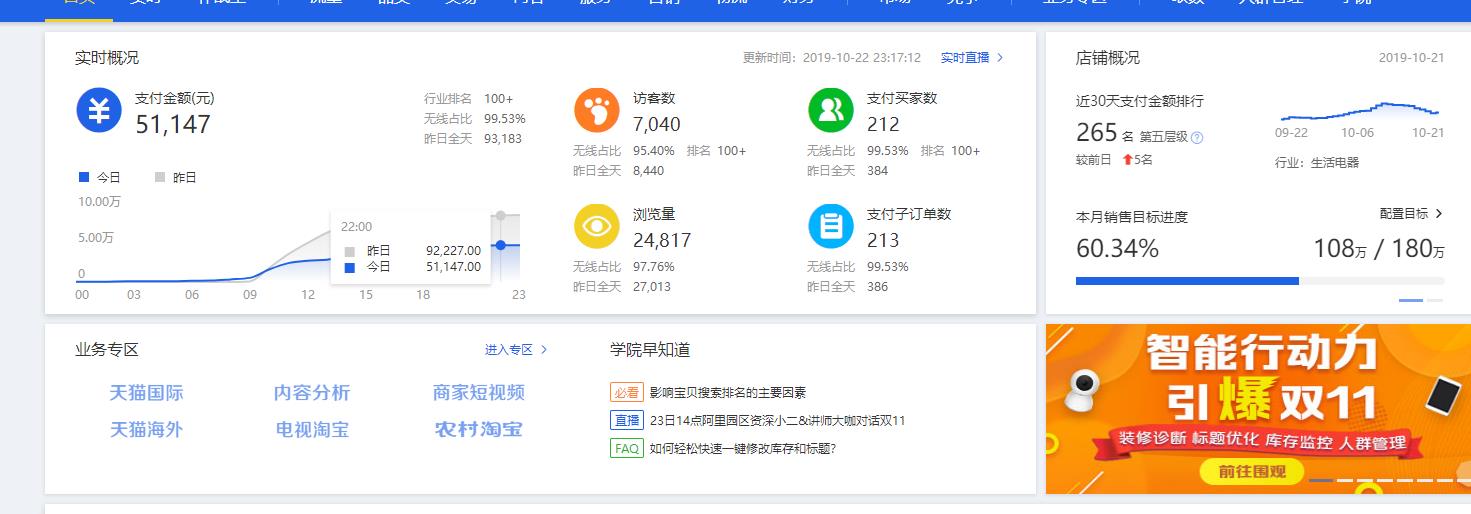
Task: Select the gray second dot in store overview pager
Action: [1435, 300]
